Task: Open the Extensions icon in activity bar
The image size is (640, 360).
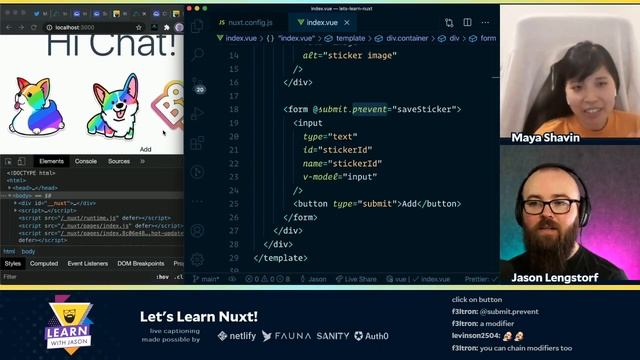Action: coord(198,143)
